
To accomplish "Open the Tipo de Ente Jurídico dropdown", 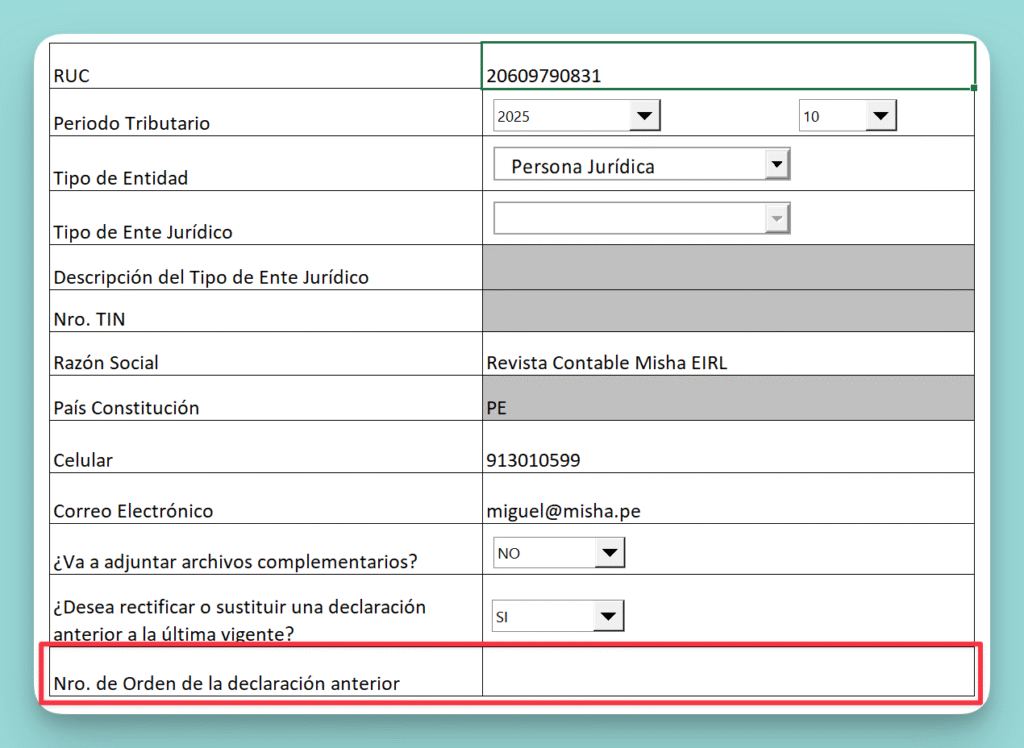I will tap(776, 218).
